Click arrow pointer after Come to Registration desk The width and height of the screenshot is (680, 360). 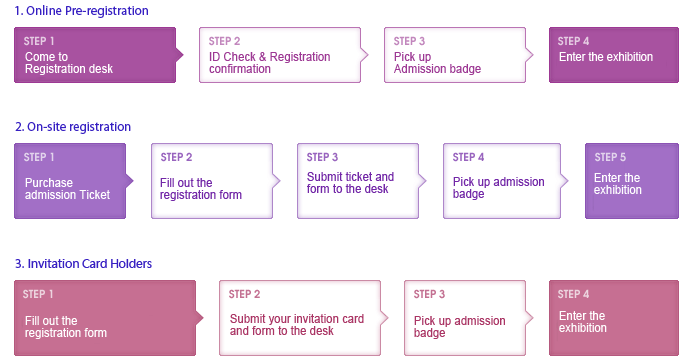click(180, 55)
